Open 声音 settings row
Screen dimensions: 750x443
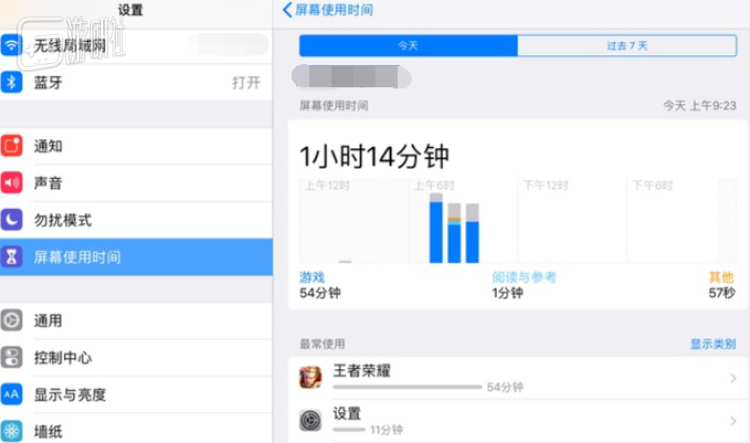click(x=136, y=183)
